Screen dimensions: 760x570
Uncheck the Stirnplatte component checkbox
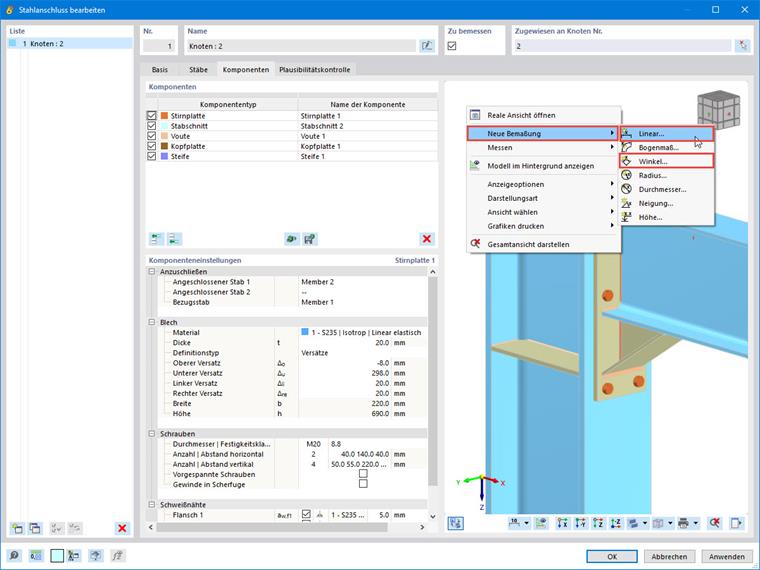[x=152, y=116]
